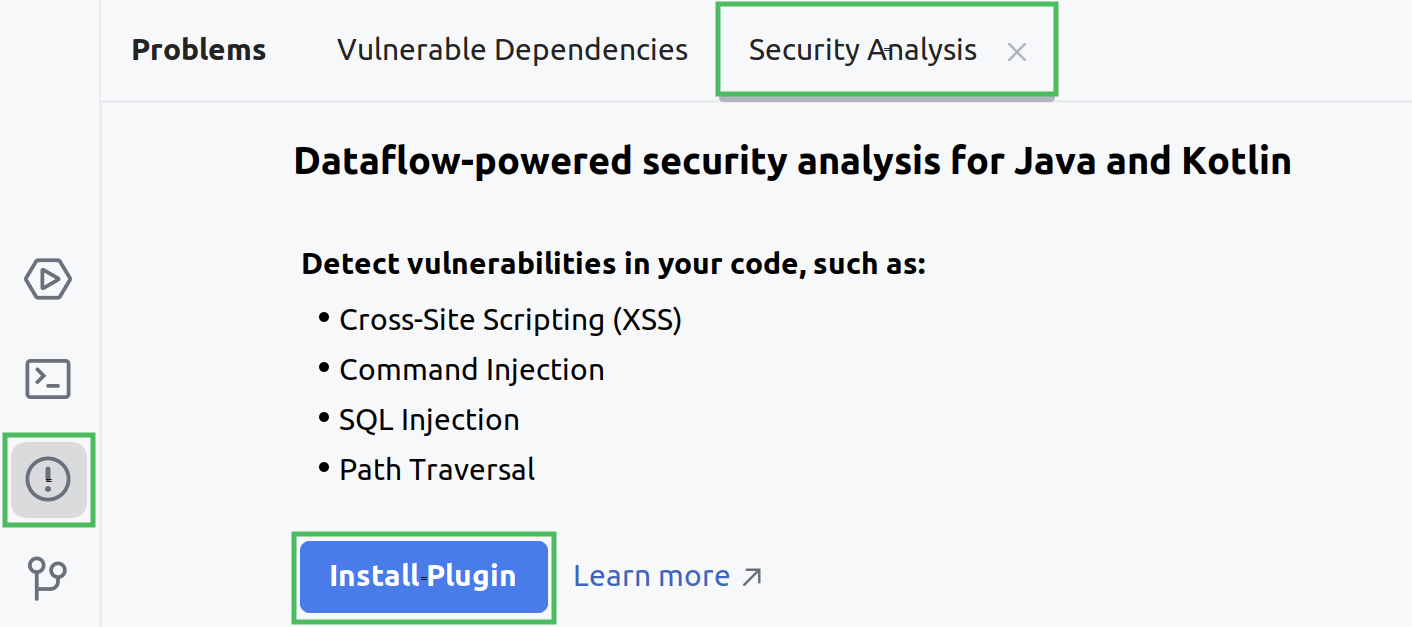Click the branching Git icon at the bottom sidebar
Screen dimensions: 1412x627
(47, 578)
